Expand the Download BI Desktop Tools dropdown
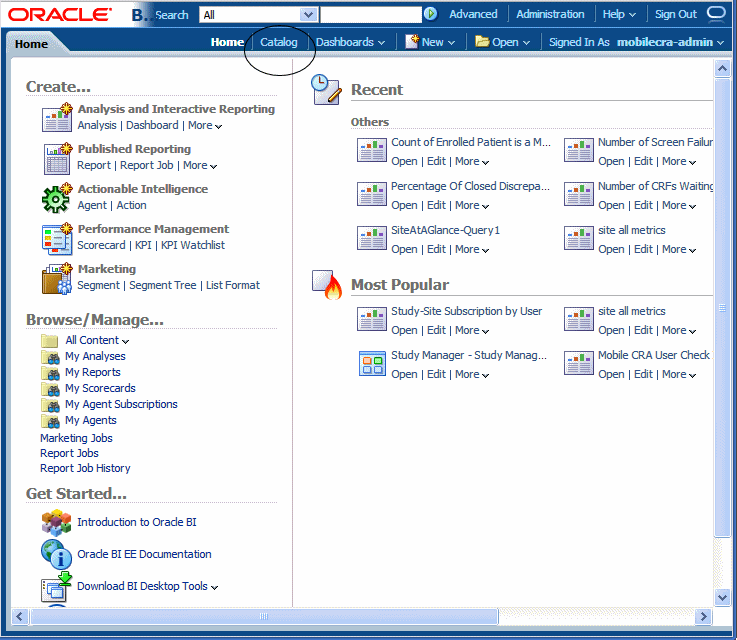This screenshot has width=737, height=640. [214, 587]
